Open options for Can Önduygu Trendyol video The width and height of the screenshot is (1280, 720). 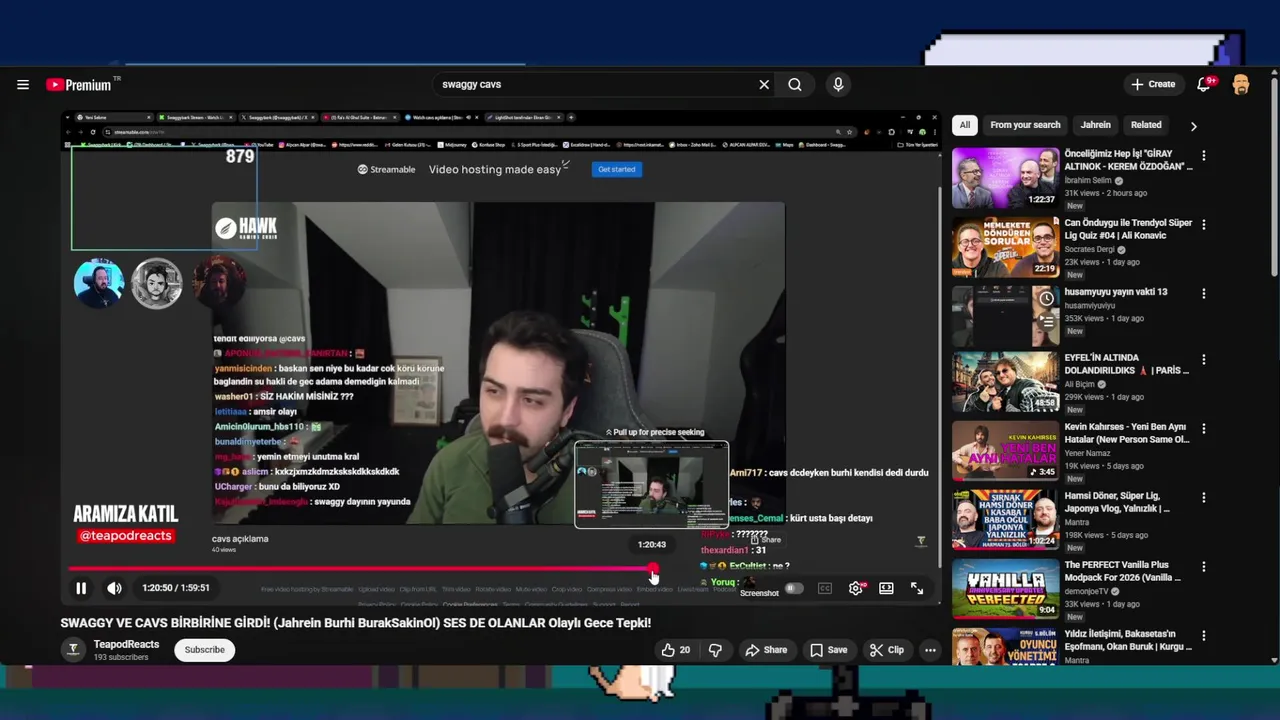tap(1204, 225)
